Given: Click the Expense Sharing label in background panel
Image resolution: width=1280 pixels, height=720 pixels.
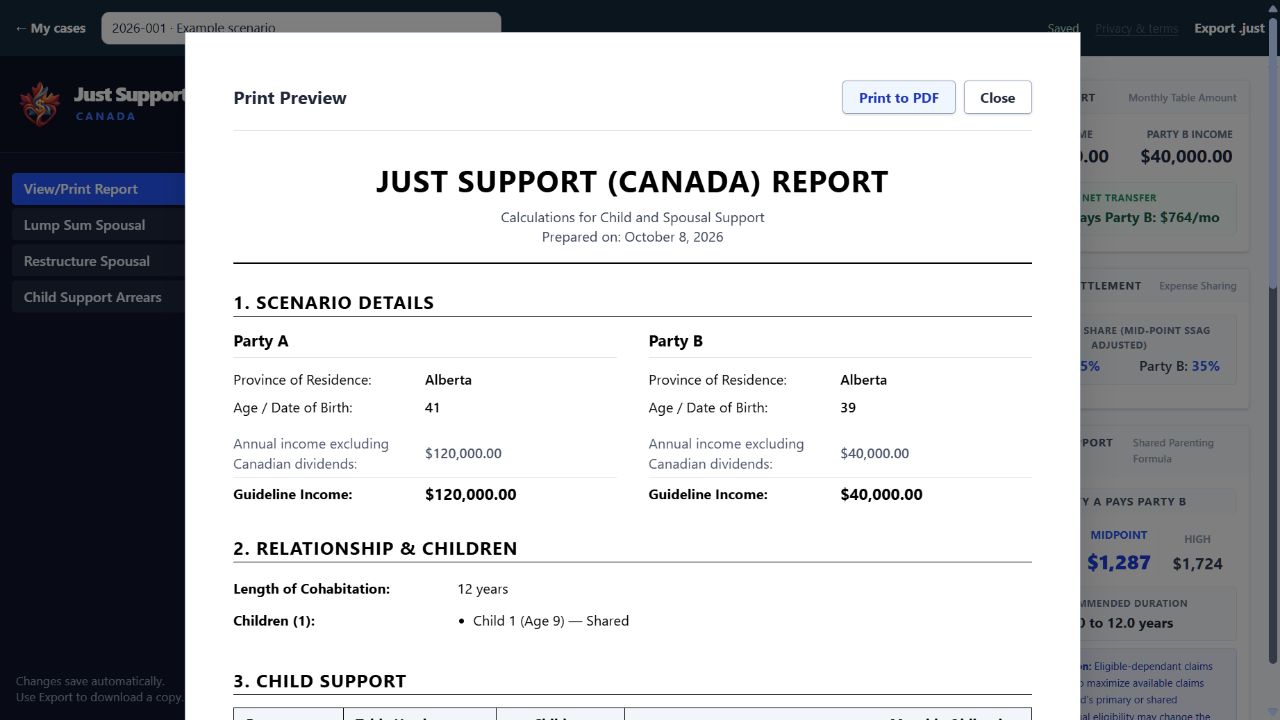Looking at the screenshot, I should (x=1198, y=286).
